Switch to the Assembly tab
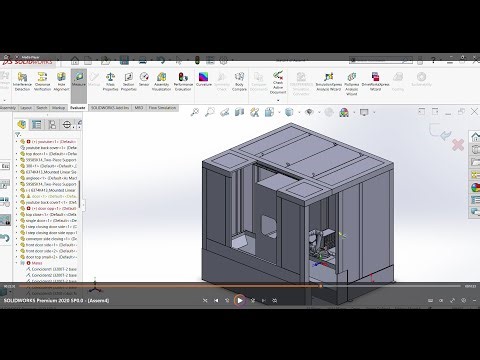Image resolution: width=480 pixels, height=360 pixels. pos(8,108)
